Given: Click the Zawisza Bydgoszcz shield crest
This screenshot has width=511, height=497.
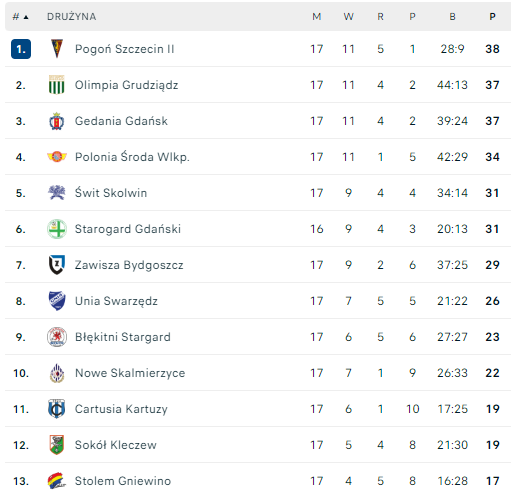Looking at the screenshot, I should pos(57,265).
